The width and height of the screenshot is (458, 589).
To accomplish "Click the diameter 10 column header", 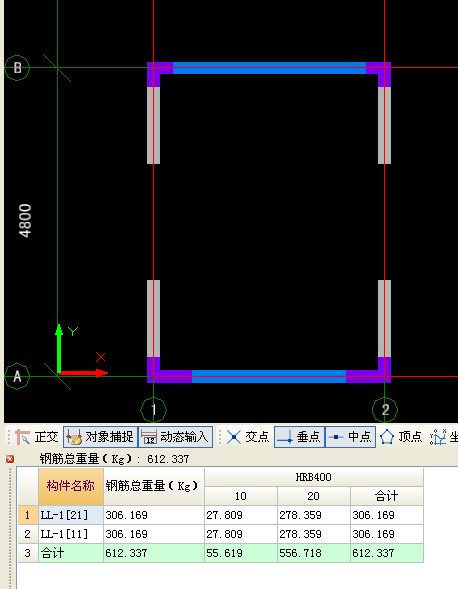I will click(x=241, y=496).
